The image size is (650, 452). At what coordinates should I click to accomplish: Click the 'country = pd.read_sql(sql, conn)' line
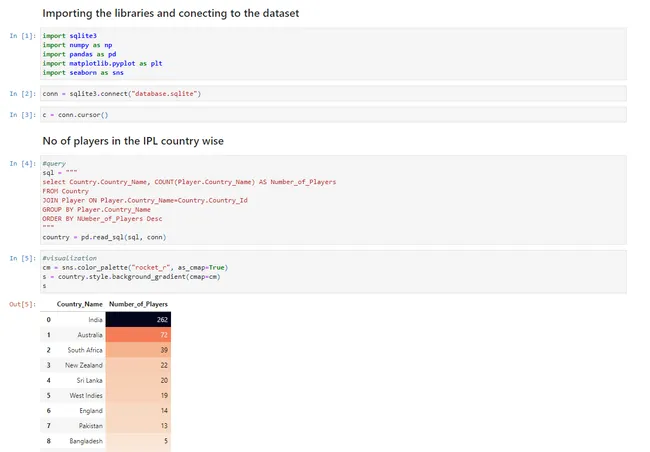[104, 237]
